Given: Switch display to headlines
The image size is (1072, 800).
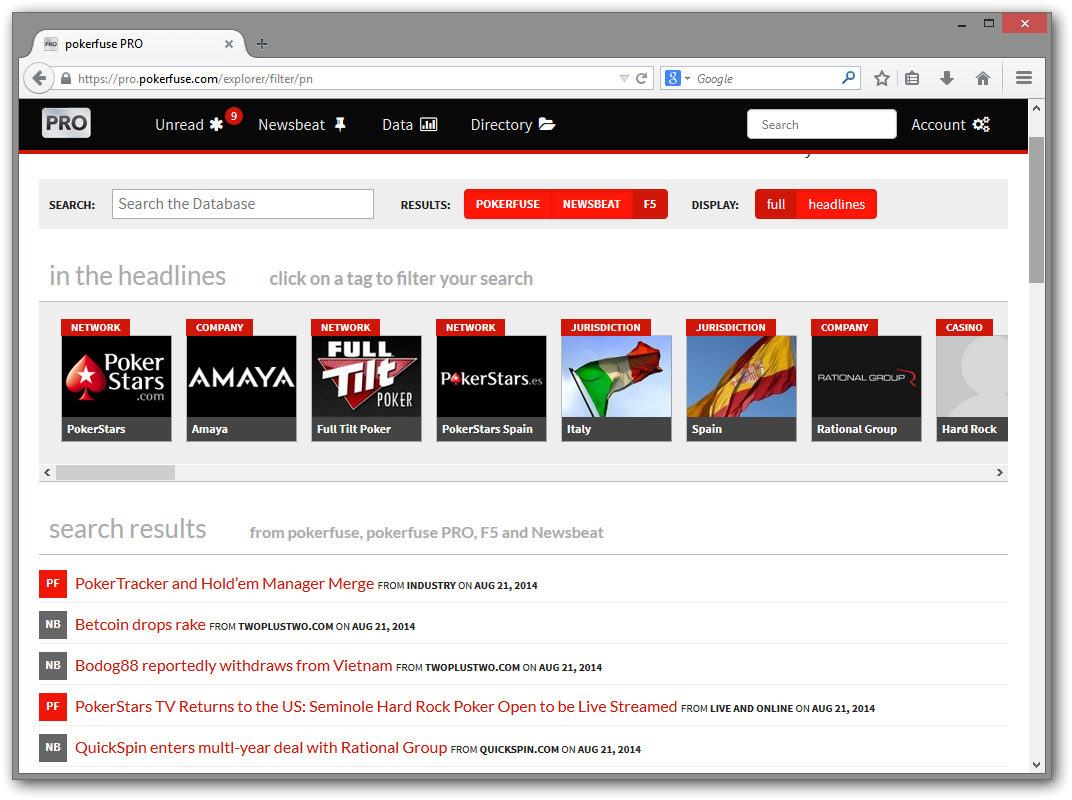Looking at the screenshot, I should click(x=836, y=204).
